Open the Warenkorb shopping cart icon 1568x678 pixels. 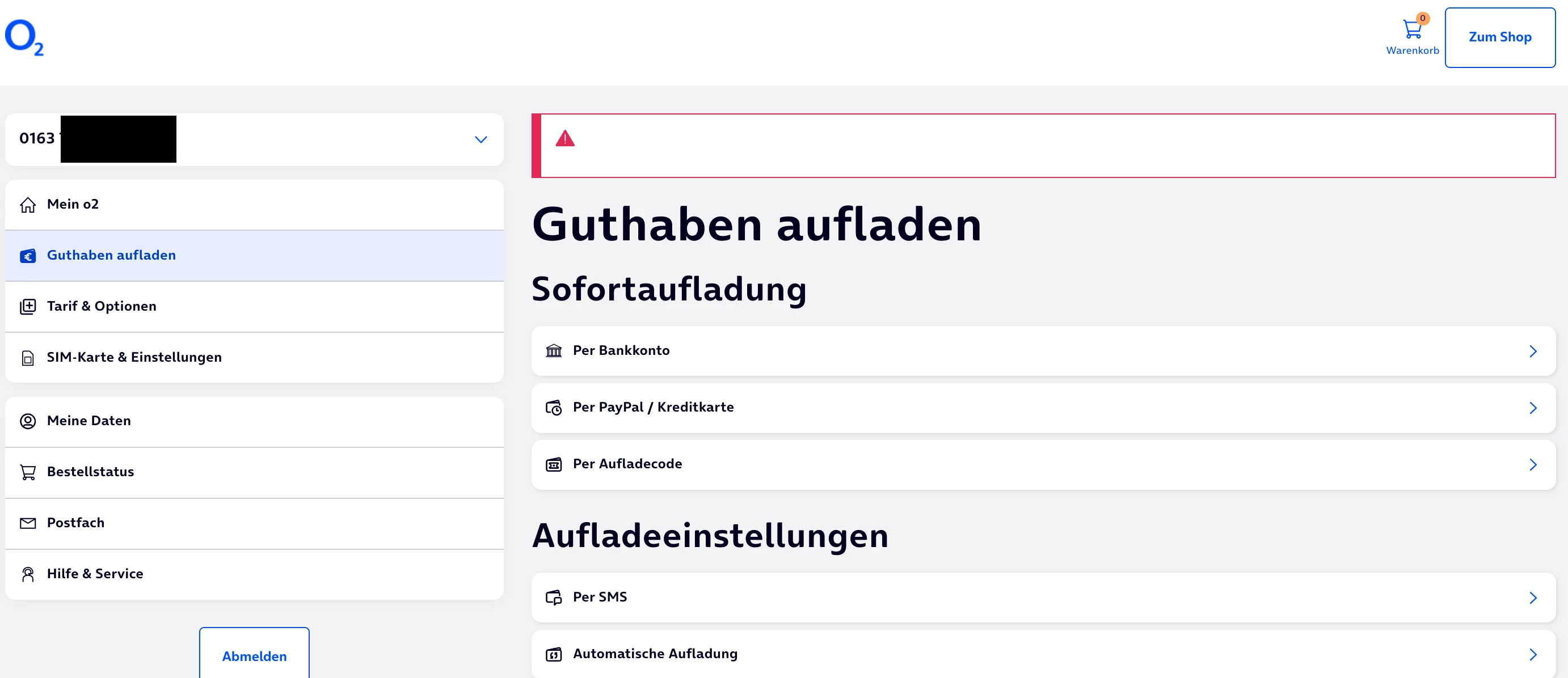[1411, 29]
